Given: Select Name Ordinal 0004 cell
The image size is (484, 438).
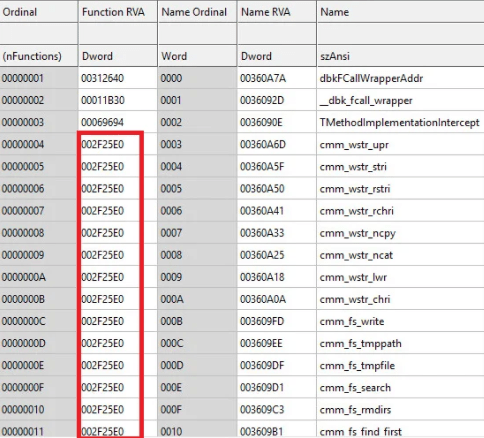Looking at the screenshot, I should point(197,167).
